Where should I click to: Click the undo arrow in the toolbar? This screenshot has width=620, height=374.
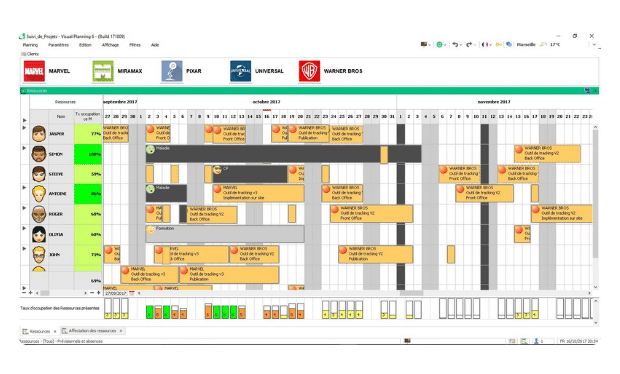[x=455, y=45]
